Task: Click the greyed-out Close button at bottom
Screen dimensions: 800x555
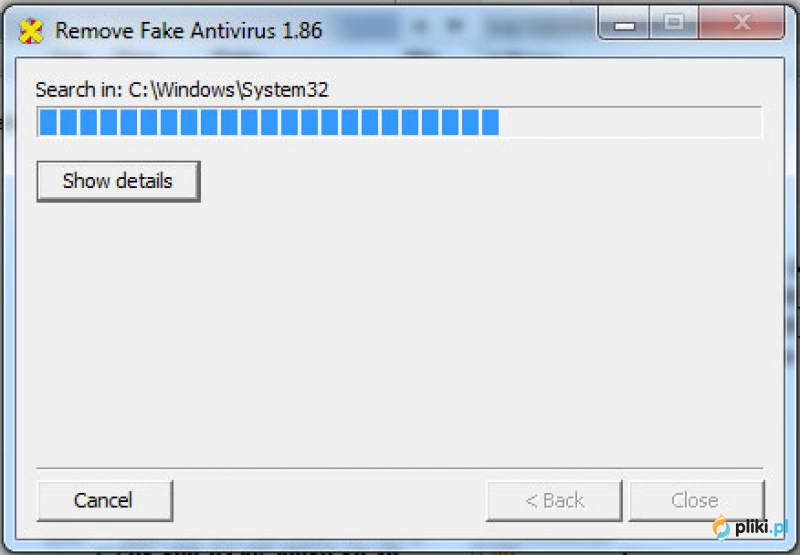Action: coord(696,500)
